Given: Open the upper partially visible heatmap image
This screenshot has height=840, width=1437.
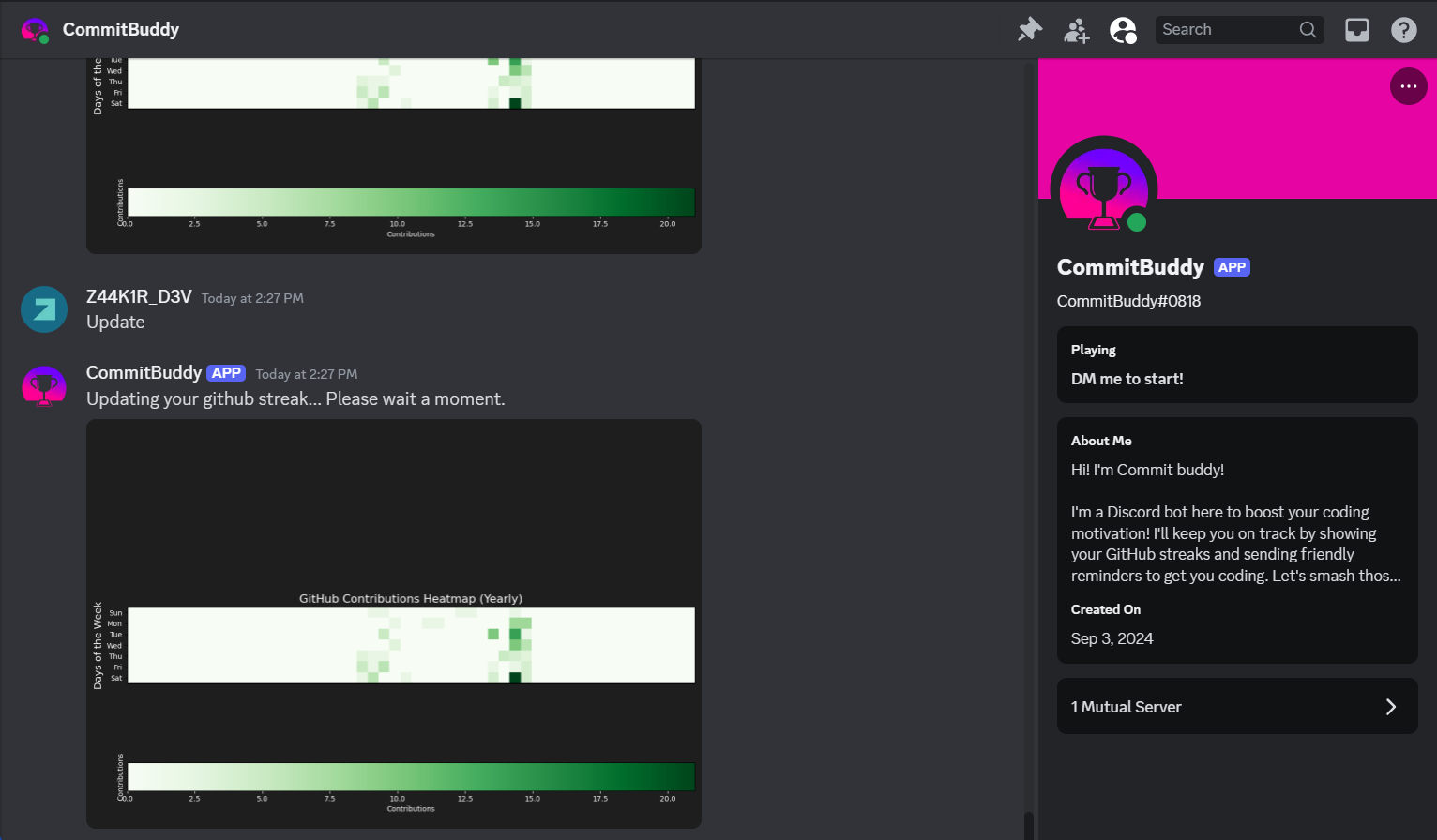Looking at the screenshot, I should [x=394, y=156].
